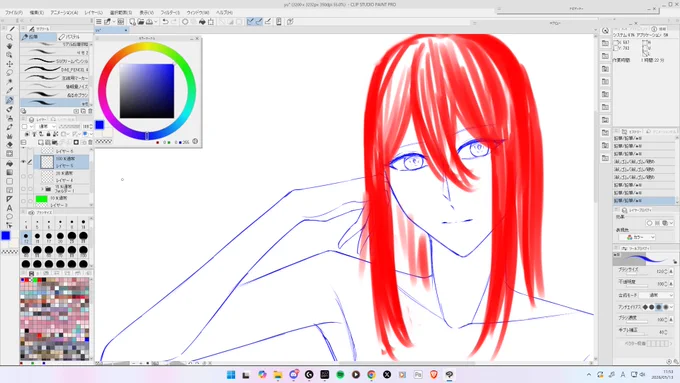Click the opacity 不透明度 dynamics button
The height and width of the screenshot is (383, 680).
[x=671, y=284]
